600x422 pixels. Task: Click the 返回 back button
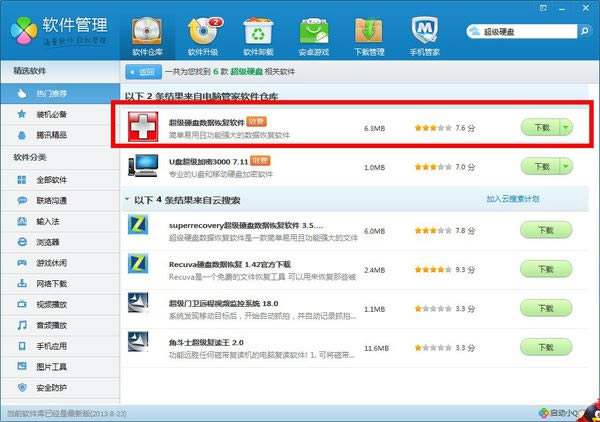[x=143, y=72]
